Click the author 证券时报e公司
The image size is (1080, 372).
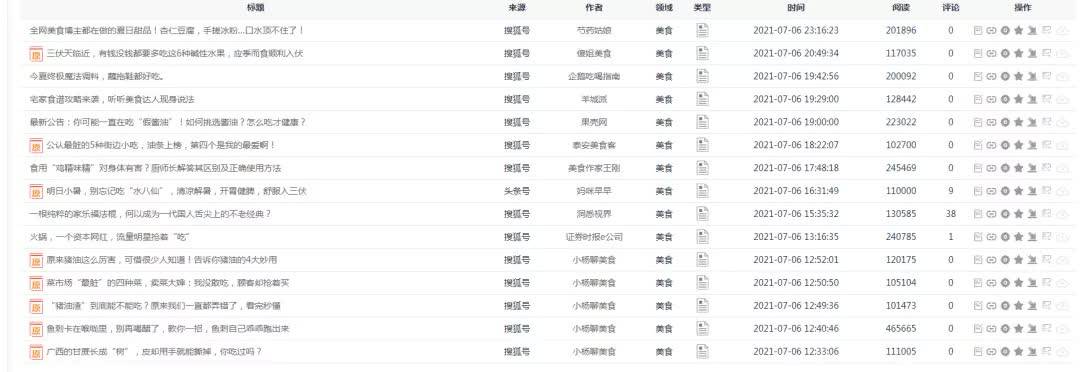click(x=594, y=237)
